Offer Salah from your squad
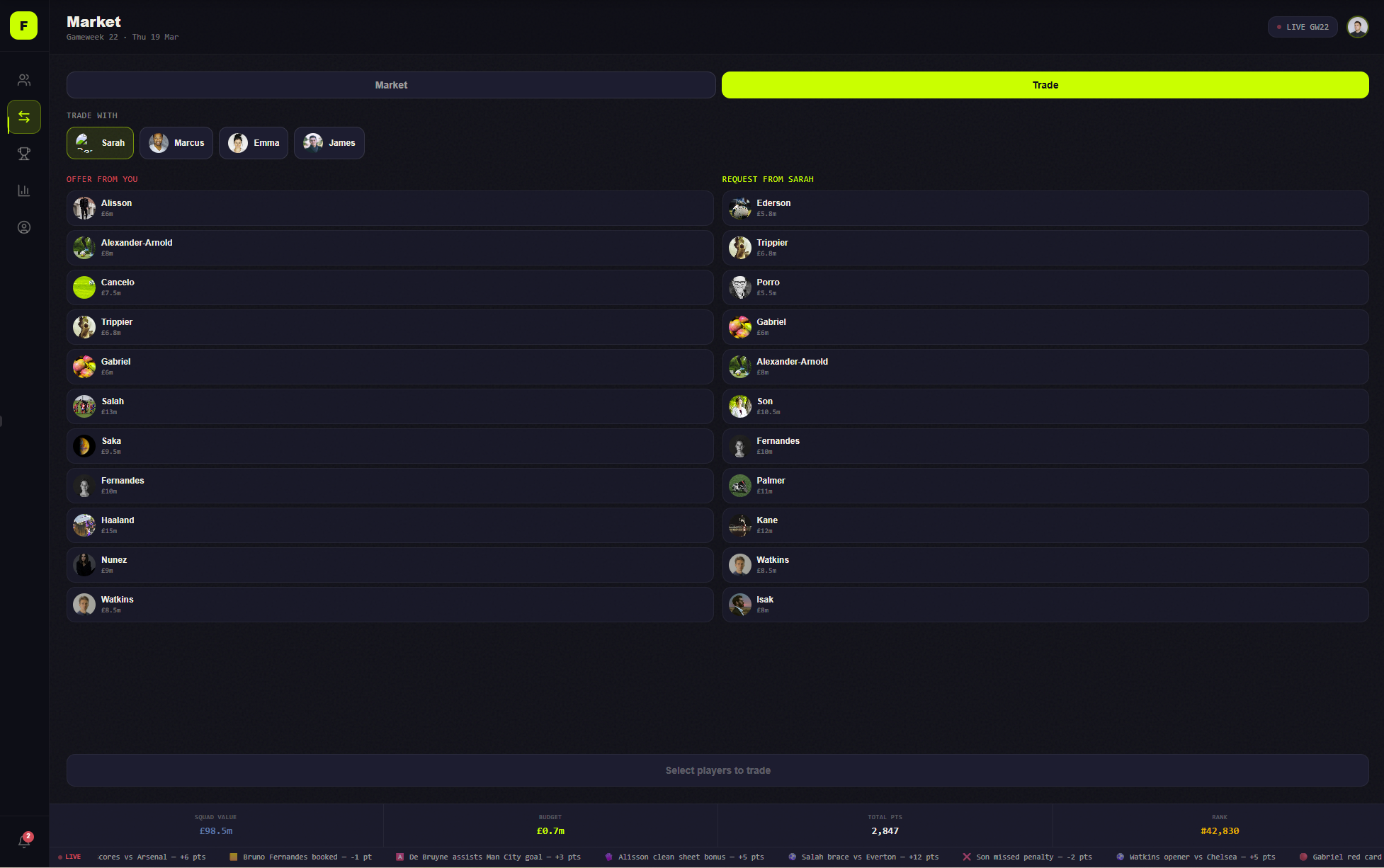This screenshot has width=1384, height=868. 390,406
